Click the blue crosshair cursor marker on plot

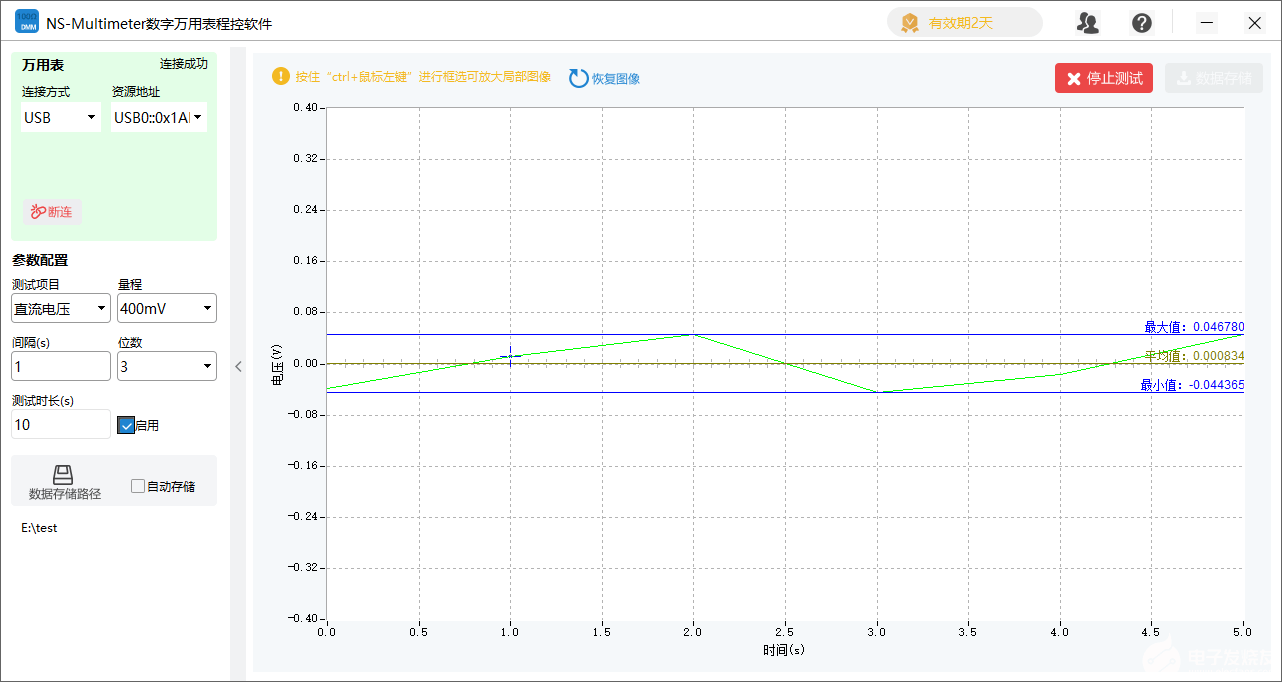510,355
